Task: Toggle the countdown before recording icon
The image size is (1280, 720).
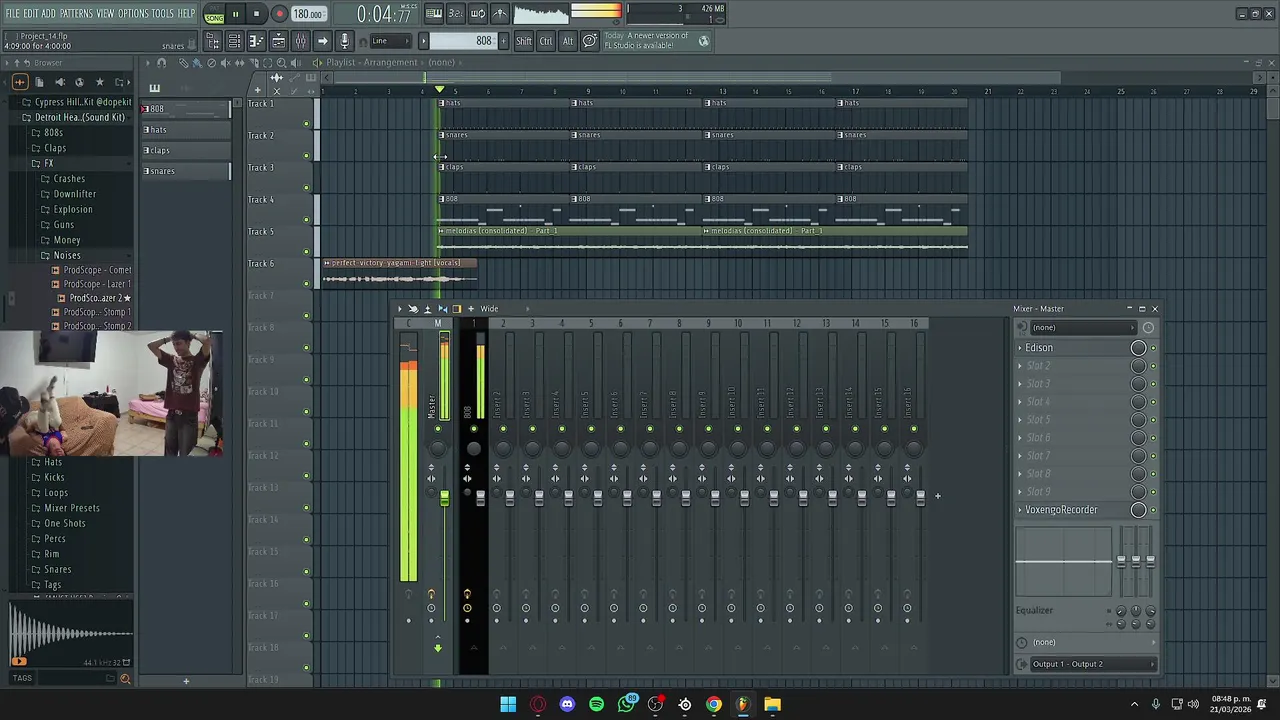Action: click(456, 14)
